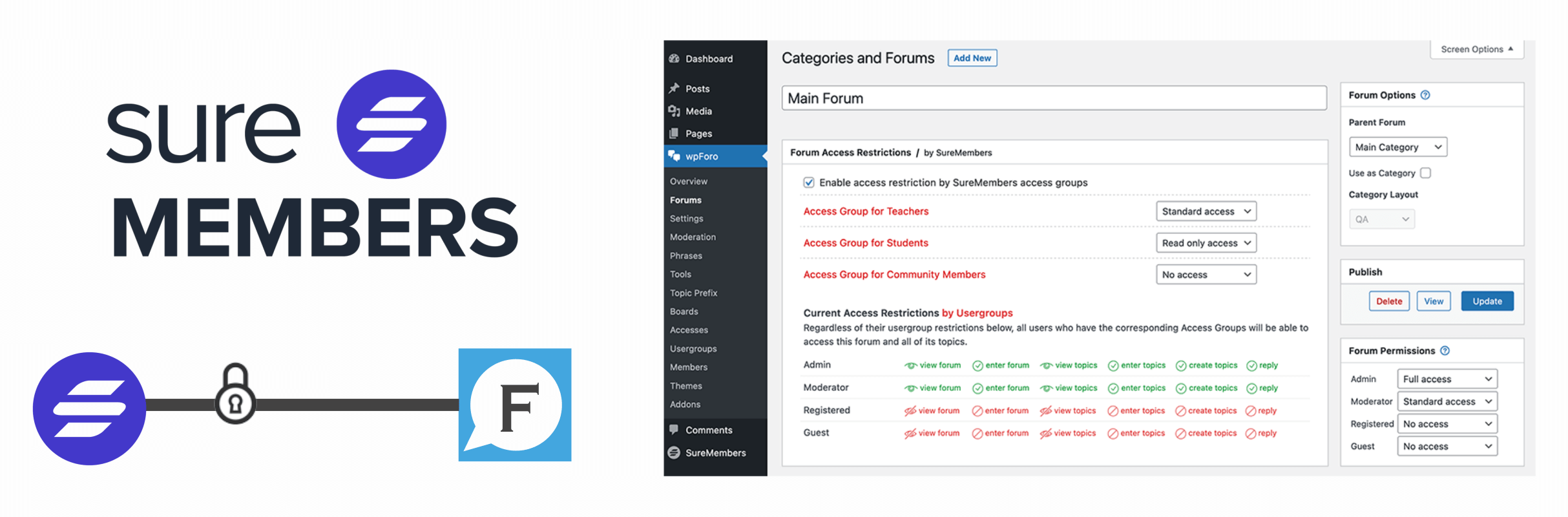Open the wpForo Settings submenu item

click(687, 218)
